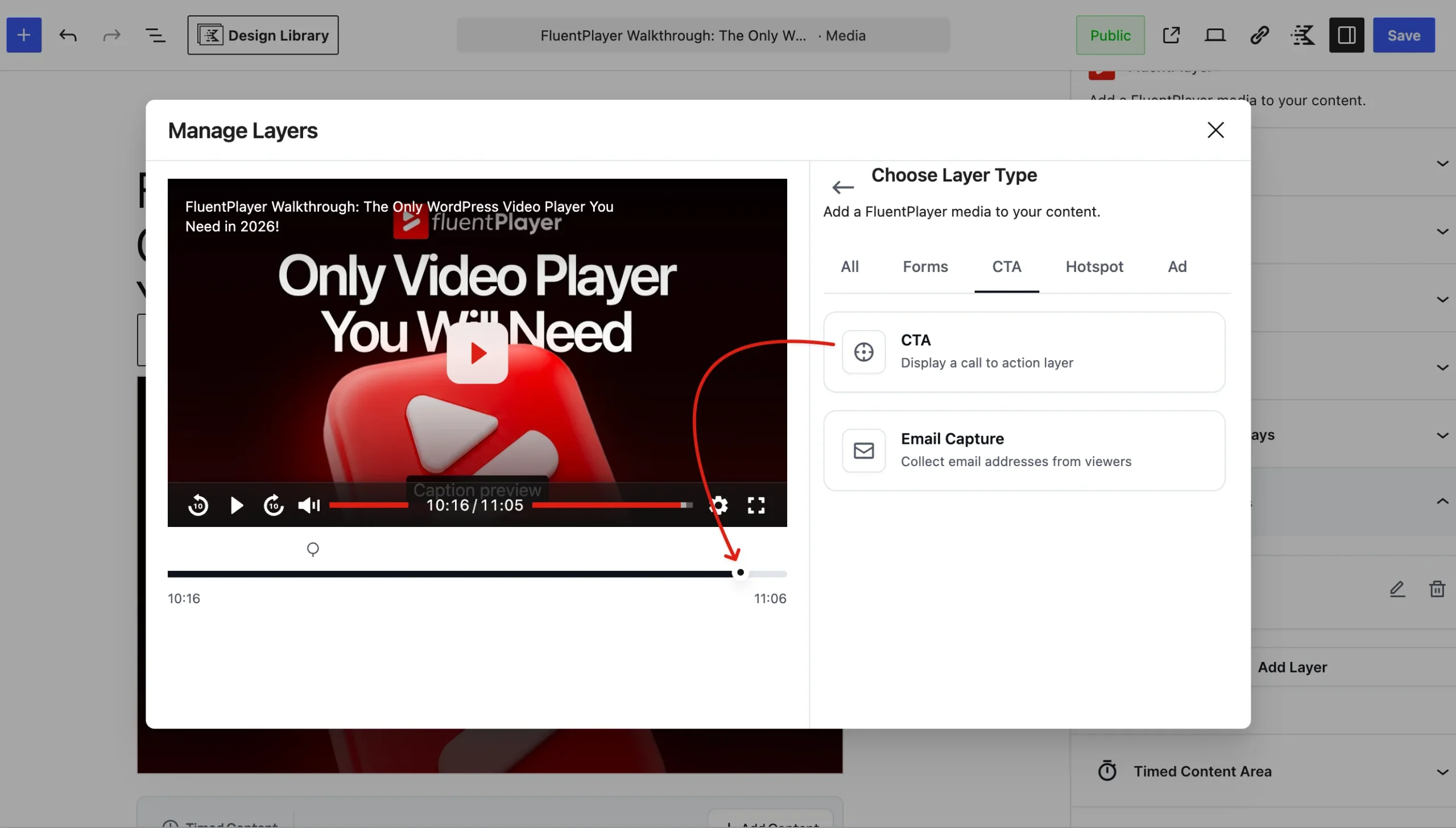This screenshot has height=828, width=1456.
Task: Open the Design Library
Action: [263, 35]
